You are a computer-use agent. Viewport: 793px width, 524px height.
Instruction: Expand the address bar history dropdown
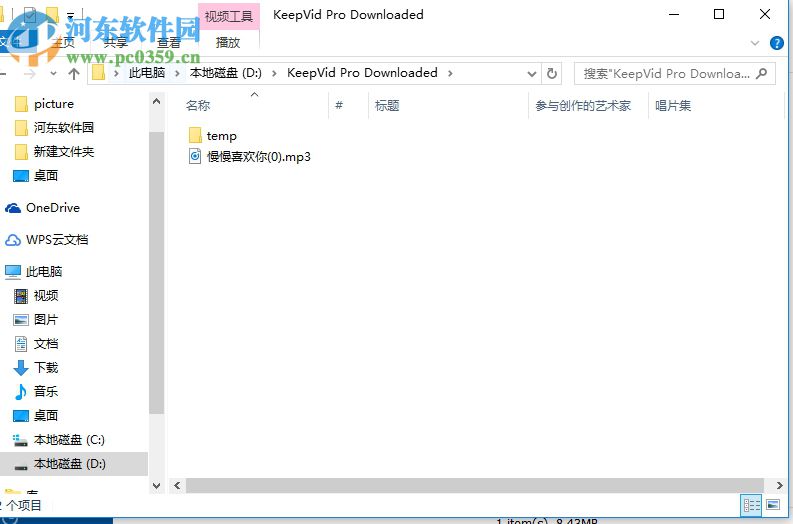(x=532, y=74)
